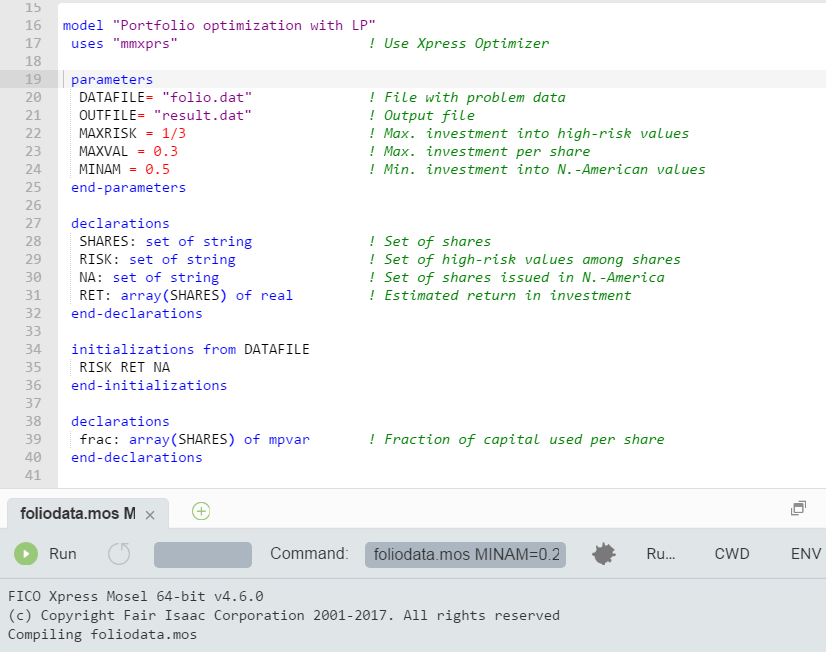Click the model title "Portfolio optimization with LP"

(244, 25)
